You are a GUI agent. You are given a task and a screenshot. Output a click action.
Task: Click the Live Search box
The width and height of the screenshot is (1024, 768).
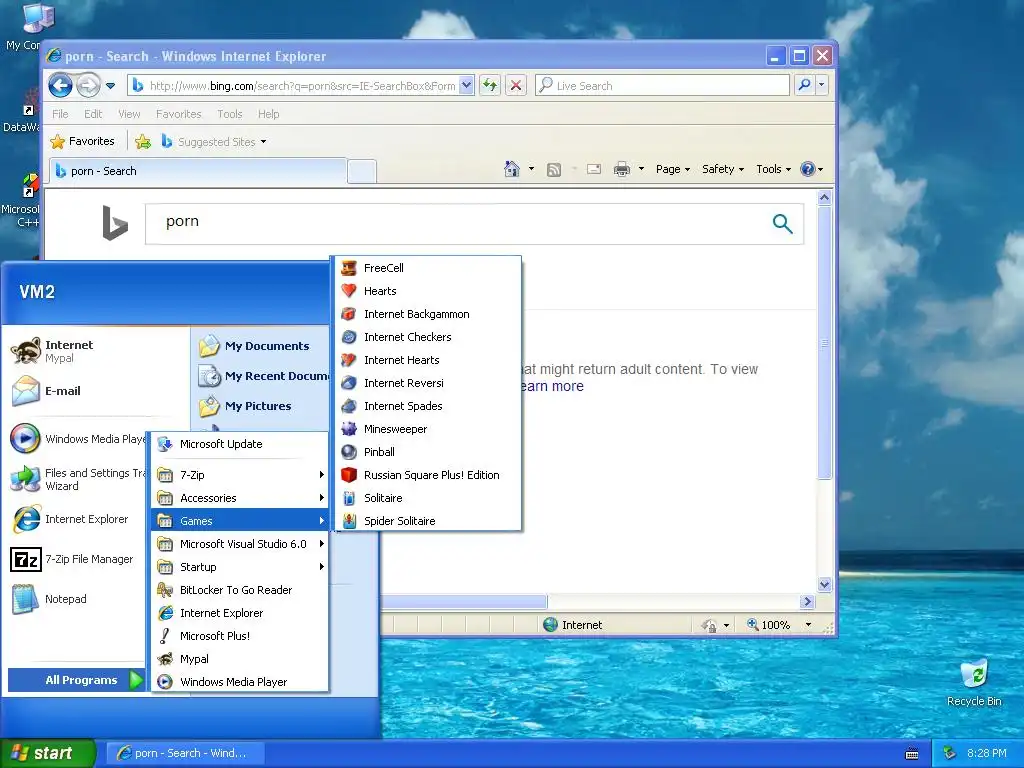662,86
